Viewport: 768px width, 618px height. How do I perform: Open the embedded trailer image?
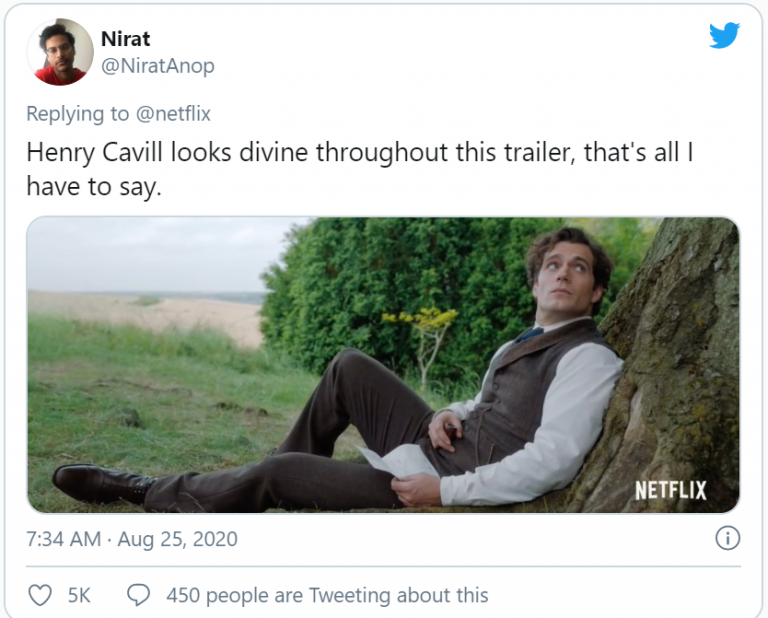tap(383, 365)
